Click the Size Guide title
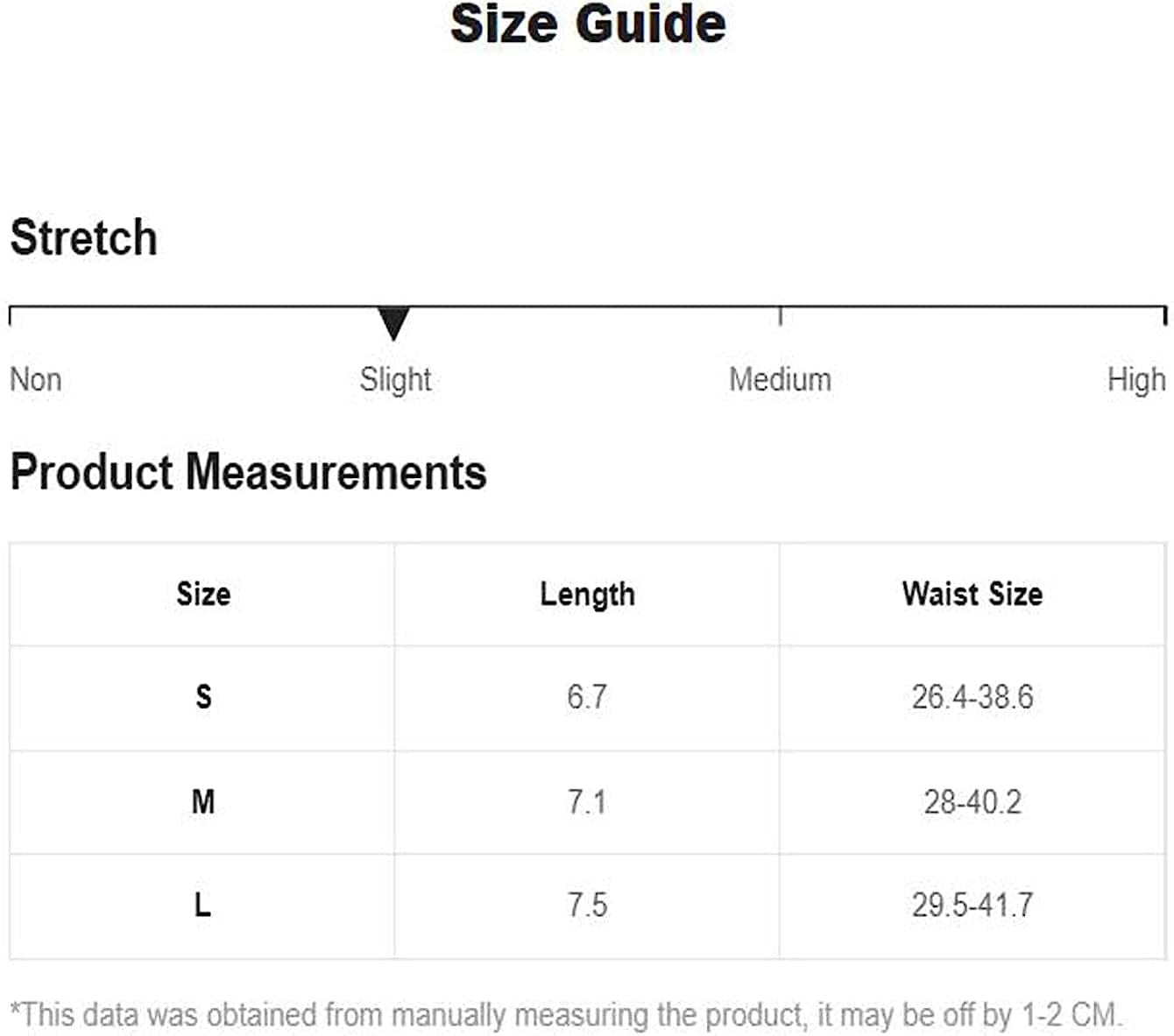 pyautogui.click(x=588, y=24)
